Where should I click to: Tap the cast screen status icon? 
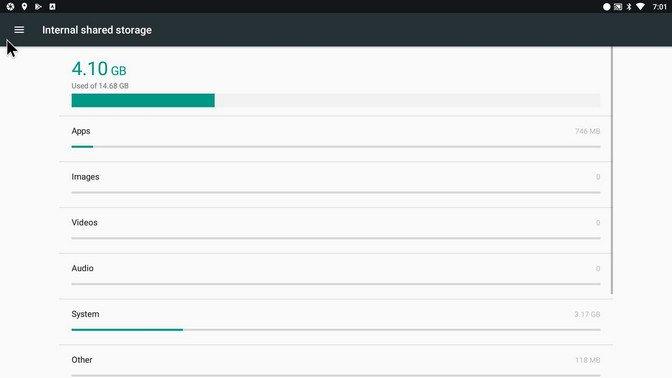(x=618, y=6)
